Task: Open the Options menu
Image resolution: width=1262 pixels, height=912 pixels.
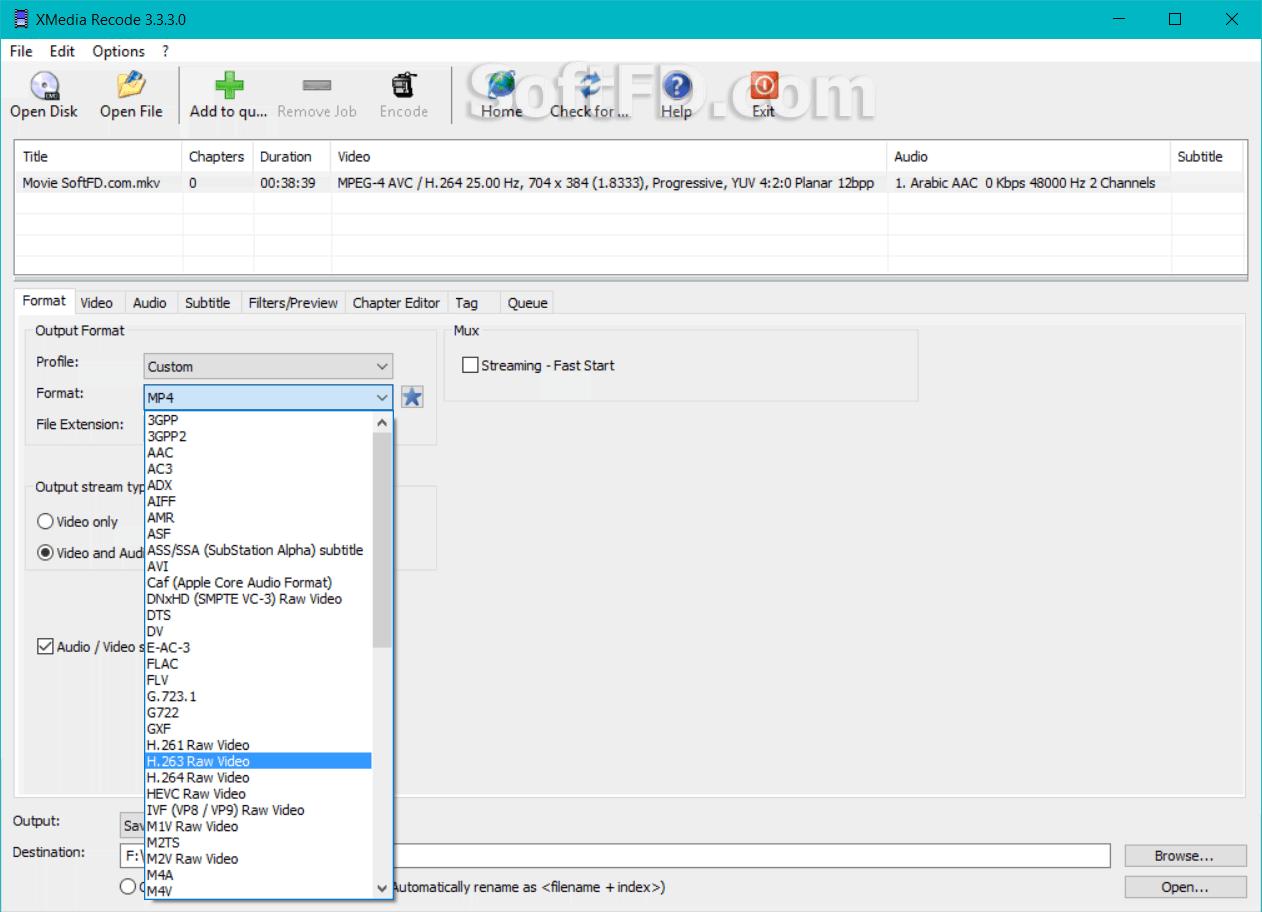Action: 118,51
